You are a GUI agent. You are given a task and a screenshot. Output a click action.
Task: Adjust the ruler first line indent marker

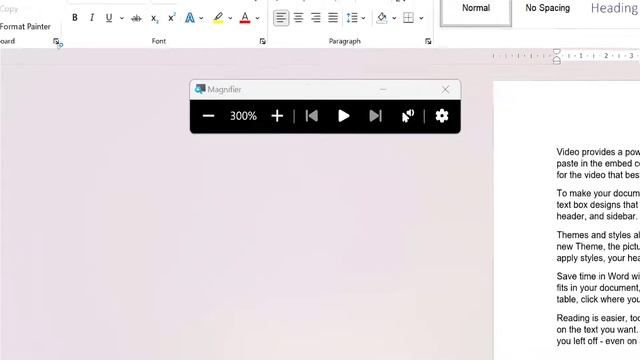(557, 52)
